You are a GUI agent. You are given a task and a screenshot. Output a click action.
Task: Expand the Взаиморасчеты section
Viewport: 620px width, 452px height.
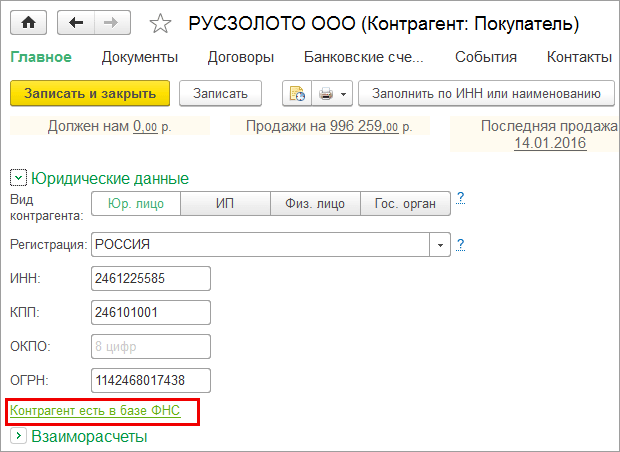coord(18,436)
